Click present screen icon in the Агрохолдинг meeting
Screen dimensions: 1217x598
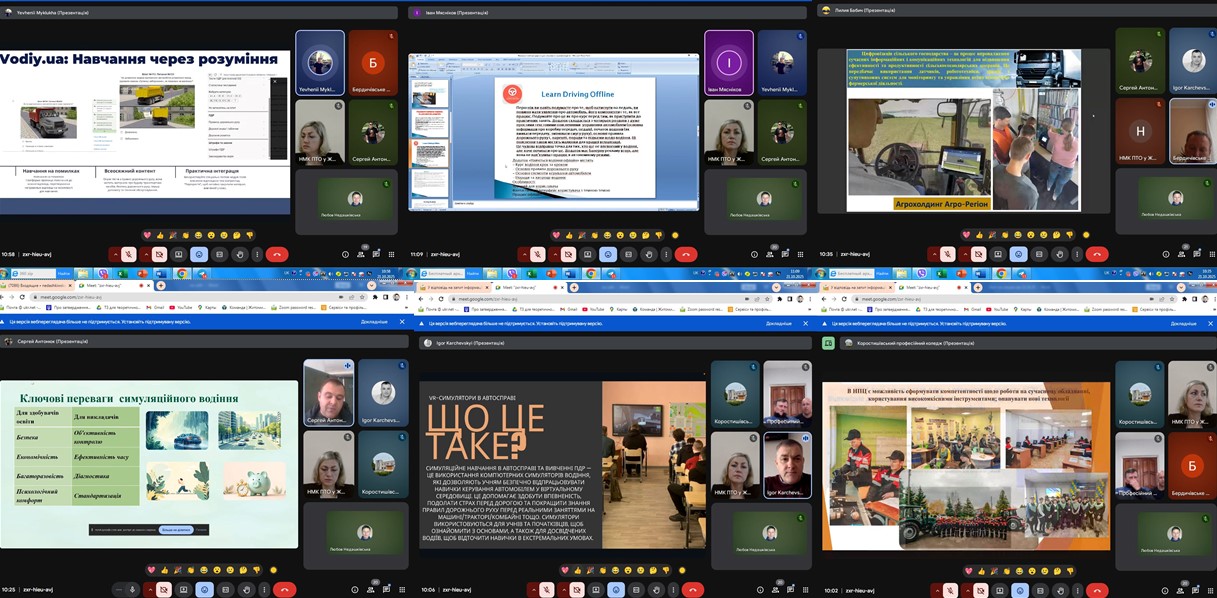pos(998,254)
